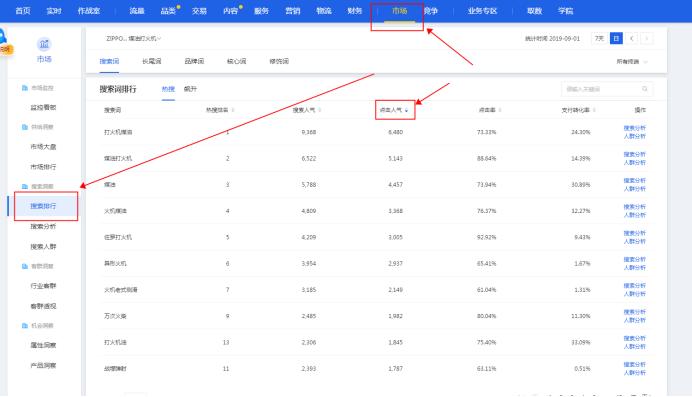
Task: Switch to the 飙升 ranking tab
Action: click(190, 89)
